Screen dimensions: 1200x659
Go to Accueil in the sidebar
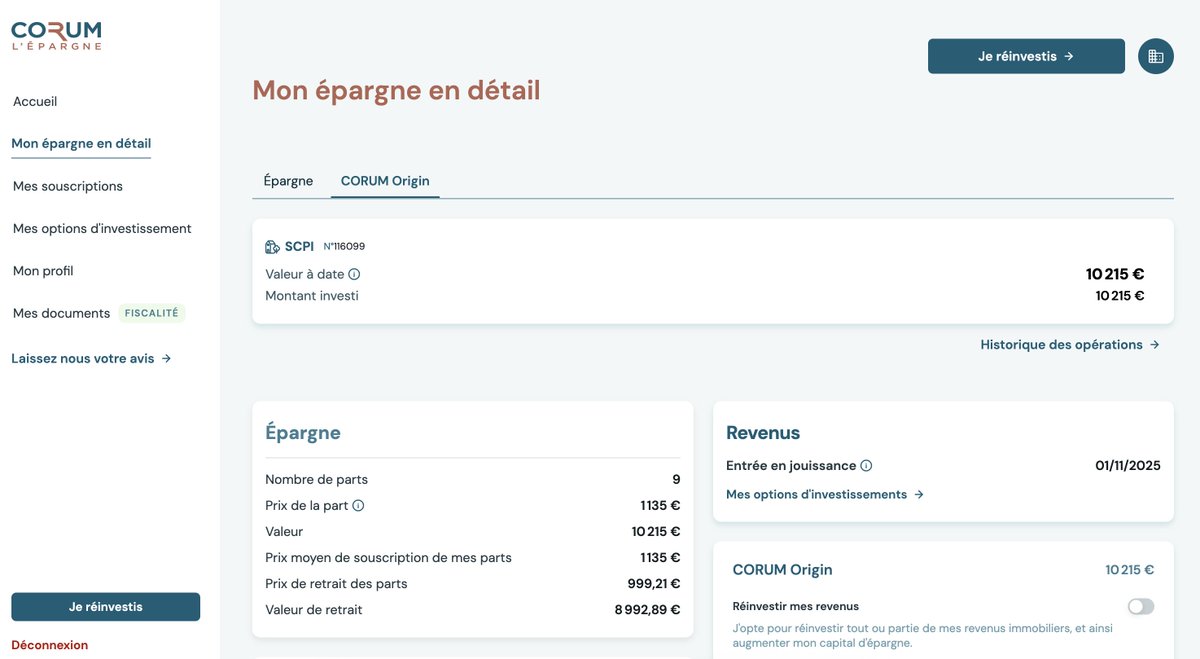coord(35,101)
